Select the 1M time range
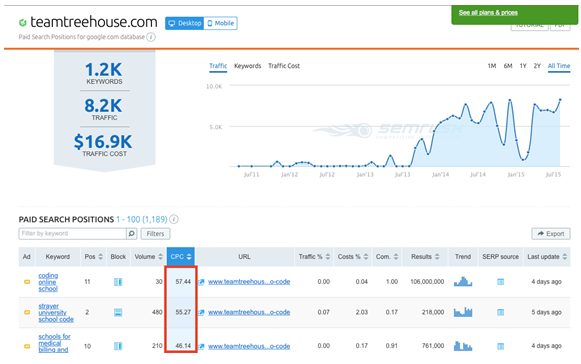 click(492, 66)
